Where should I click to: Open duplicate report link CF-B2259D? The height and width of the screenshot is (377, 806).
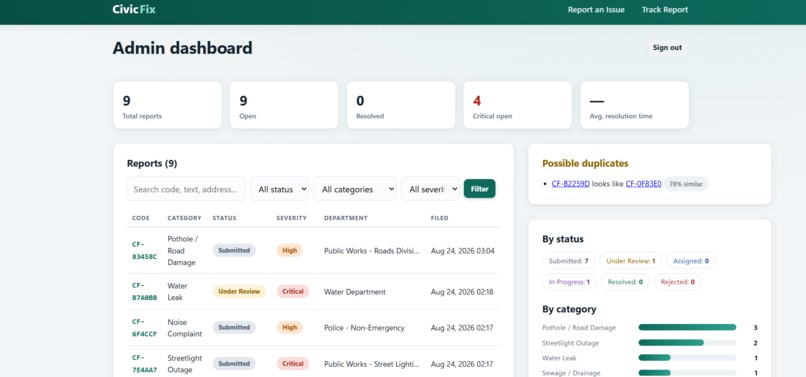pyautogui.click(x=571, y=184)
